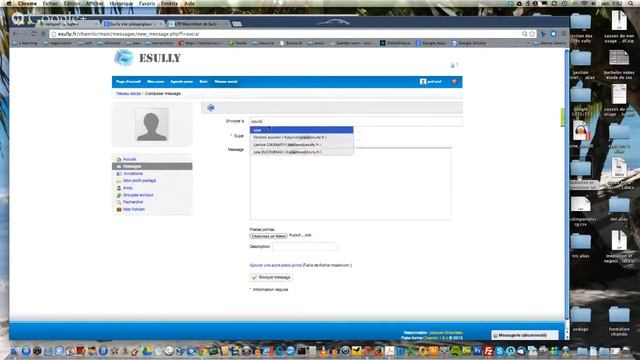Open the Aide menu
The image size is (640, 360).
coord(189,3)
